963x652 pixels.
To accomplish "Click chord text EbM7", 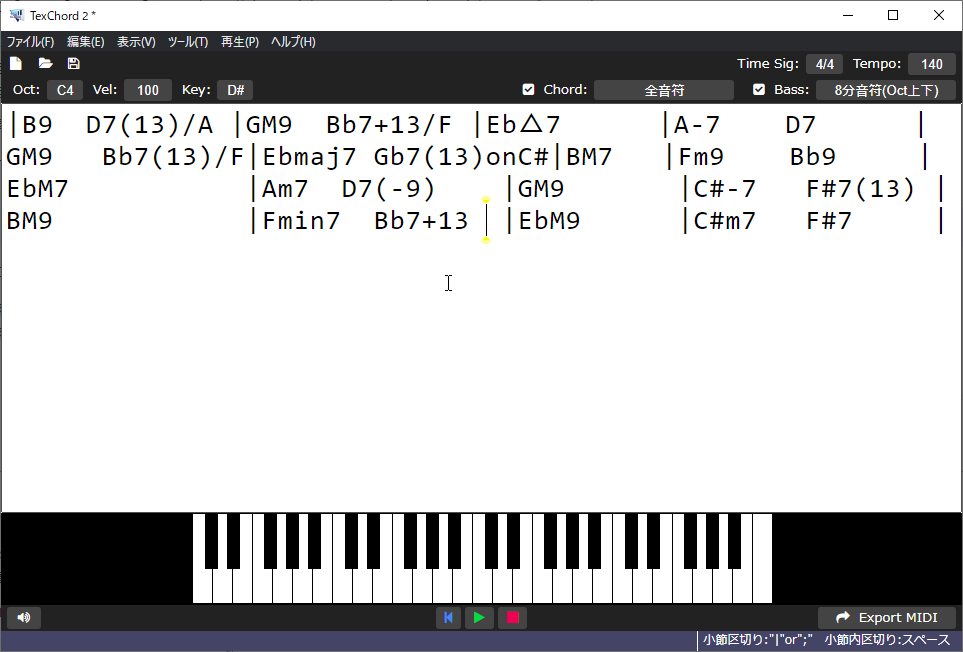I will 37,189.
